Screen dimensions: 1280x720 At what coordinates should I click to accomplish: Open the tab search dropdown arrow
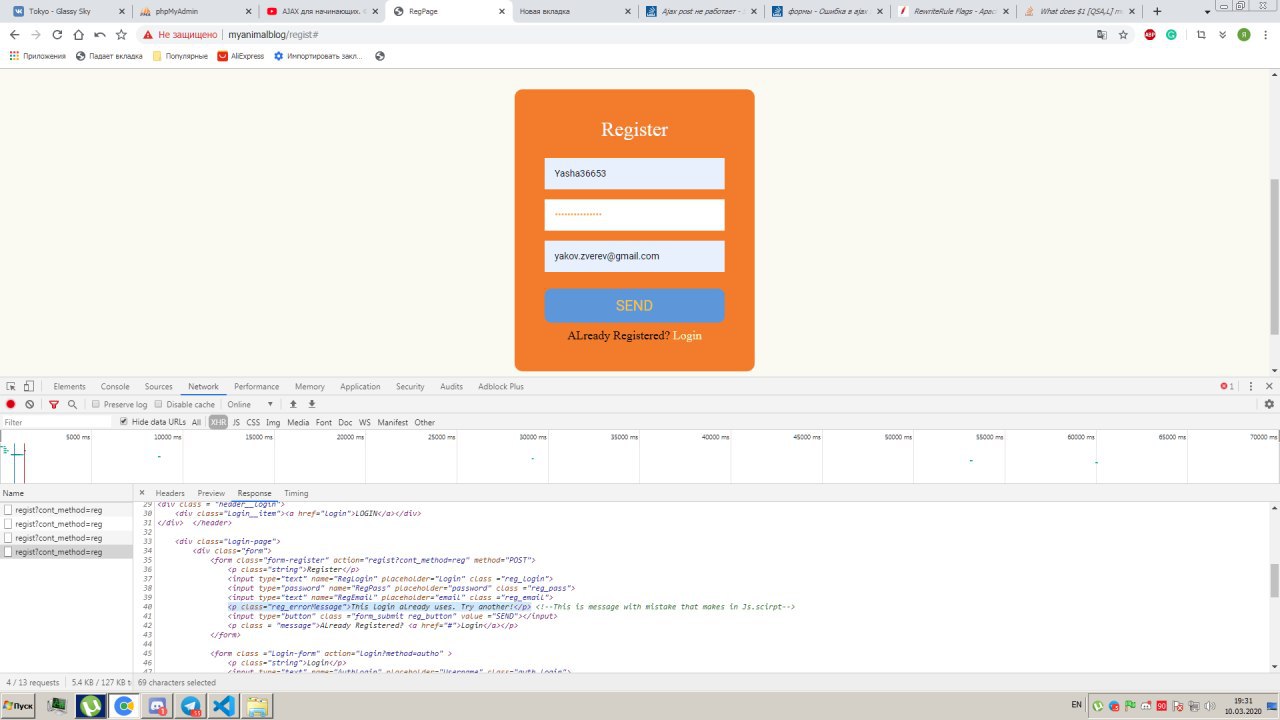(1208, 11)
